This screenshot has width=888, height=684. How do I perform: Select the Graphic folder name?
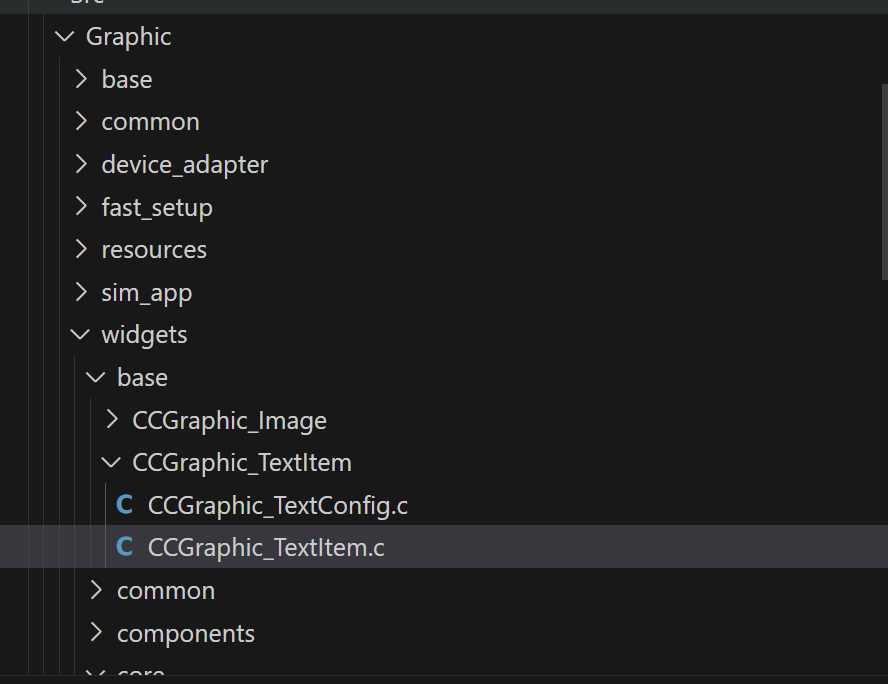(x=128, y=37)
